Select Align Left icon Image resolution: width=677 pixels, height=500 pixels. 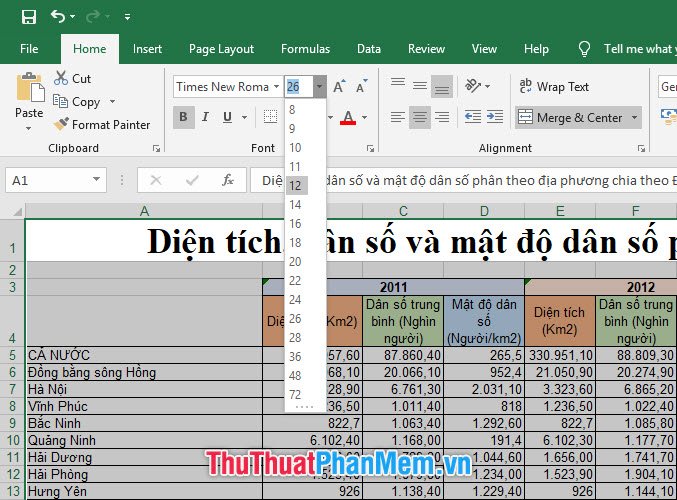coord(398,117)
